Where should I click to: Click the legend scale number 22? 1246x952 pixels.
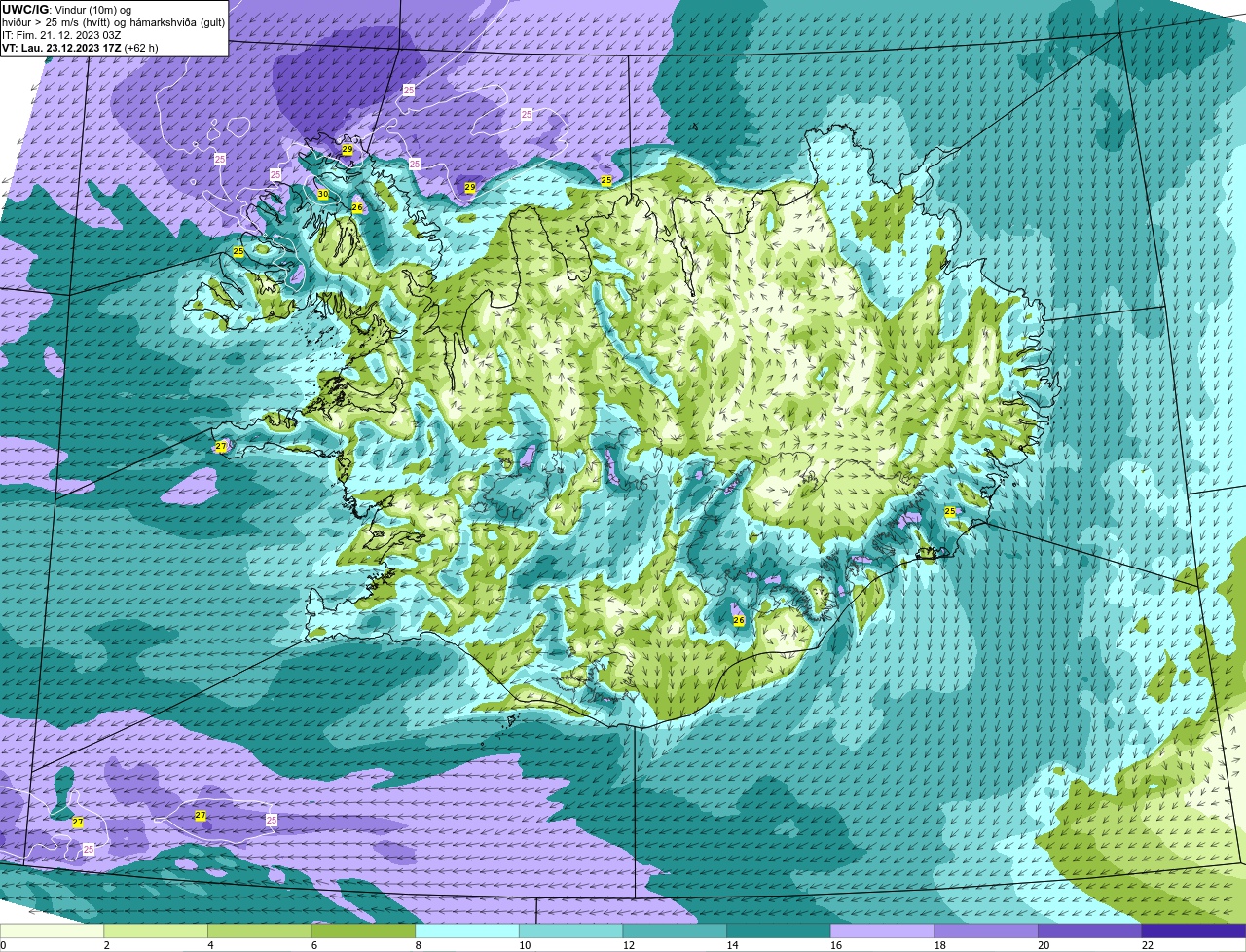[1148, 945]
